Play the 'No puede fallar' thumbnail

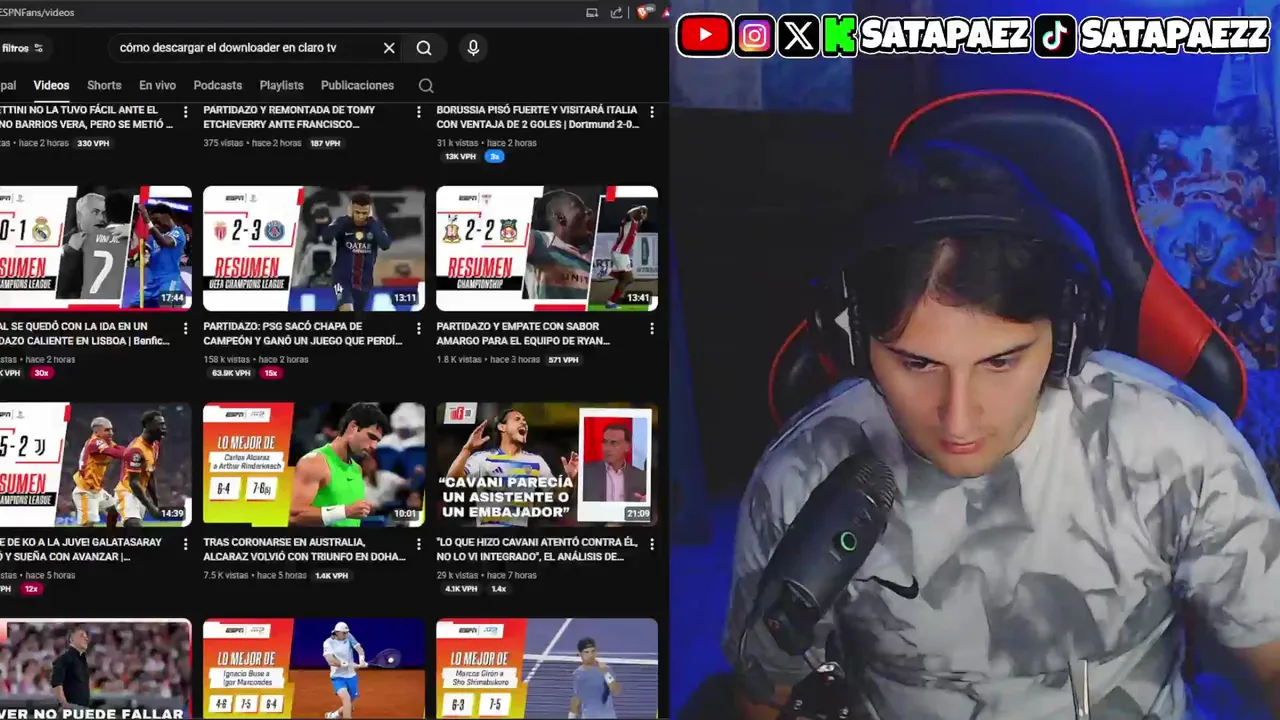pyautogui.click(x=95, y=669)
